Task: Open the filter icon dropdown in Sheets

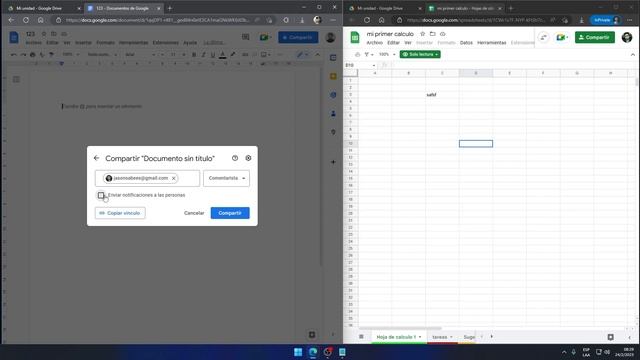Action: click(369, 54)
